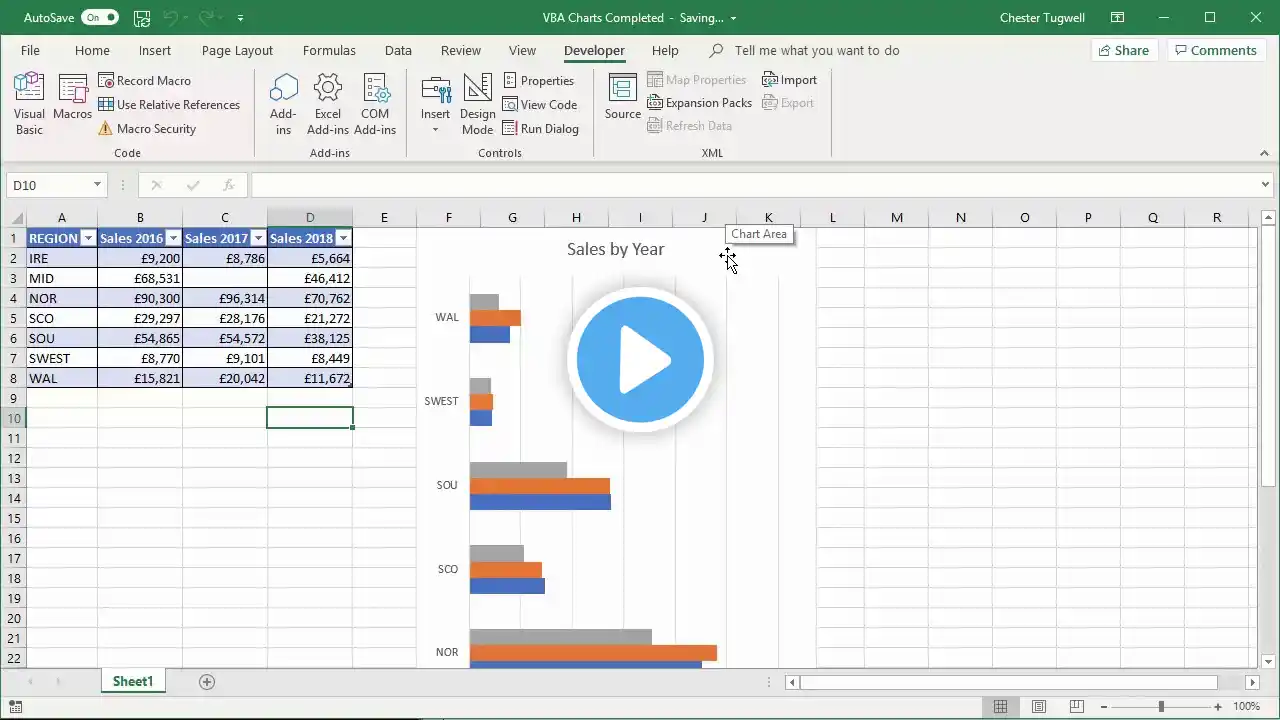Toggle Use Relative References
The width and height of the screenshot is (1280, 720).
click(168, 105)
